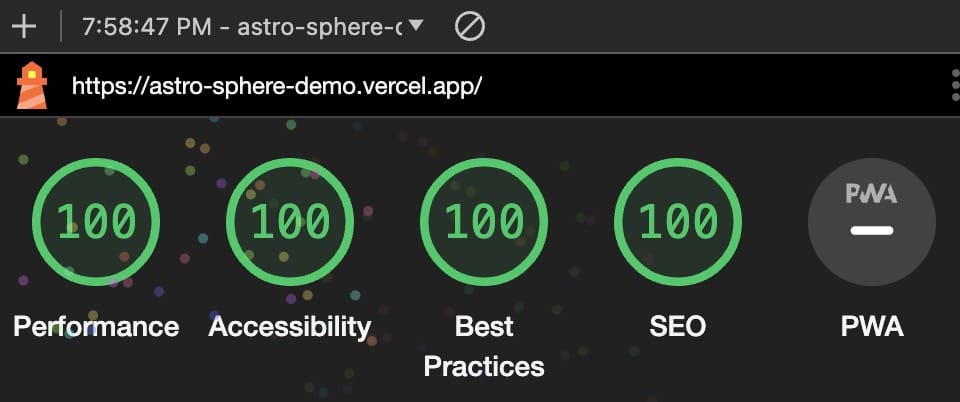
Task: Click the dropdown arrow beside the astro-sphere report
Action: click(416, 26)
